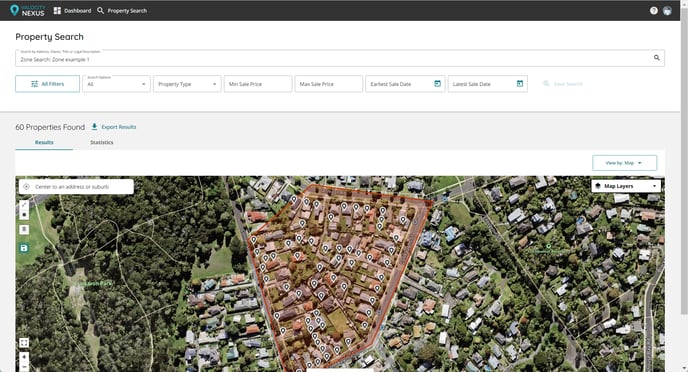Click the locate target icon in center field
The image size is (688, 372).
[x=26, y=186]
